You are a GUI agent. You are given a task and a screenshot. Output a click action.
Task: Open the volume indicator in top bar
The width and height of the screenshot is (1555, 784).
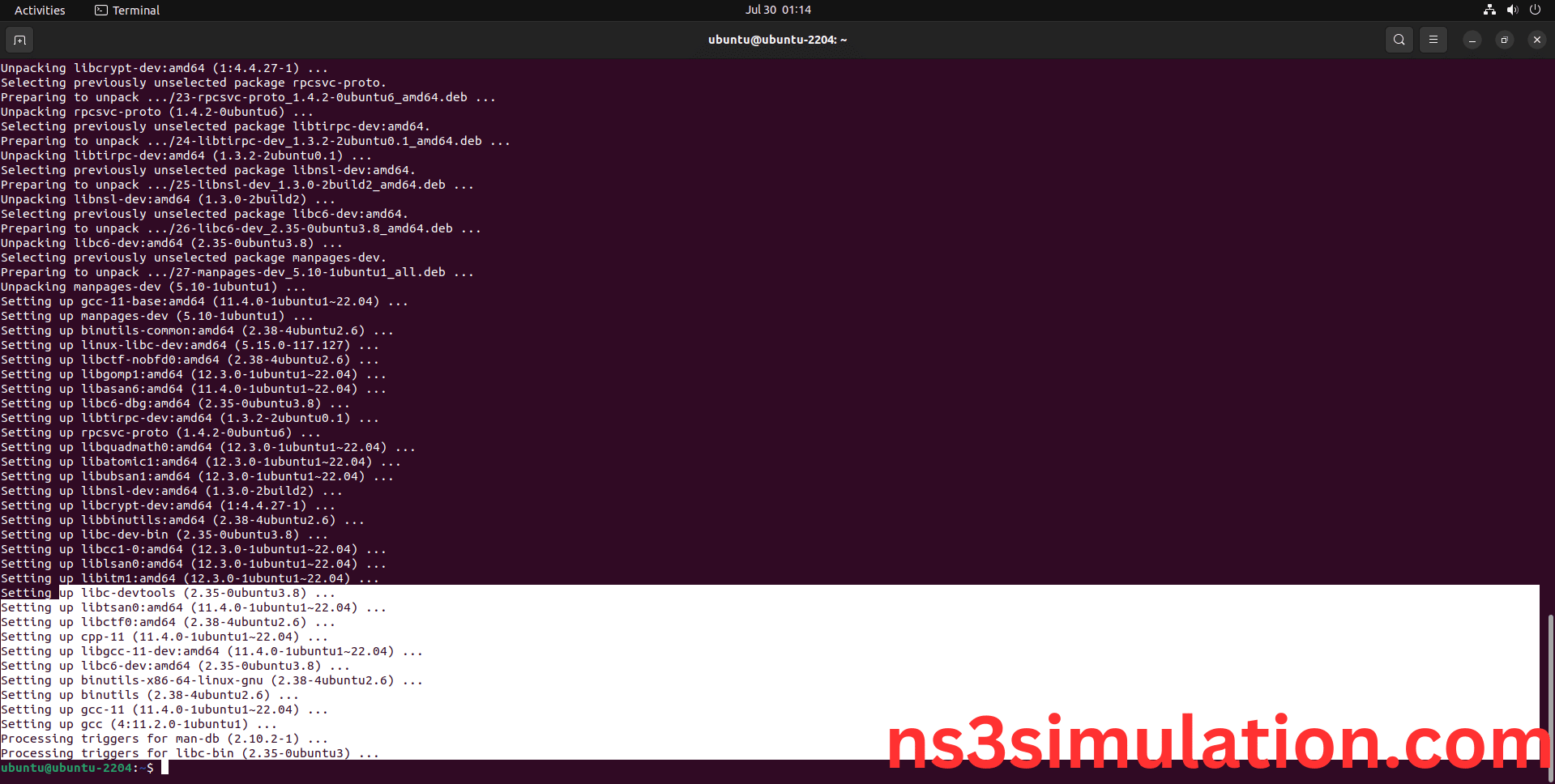point(1512,10)
